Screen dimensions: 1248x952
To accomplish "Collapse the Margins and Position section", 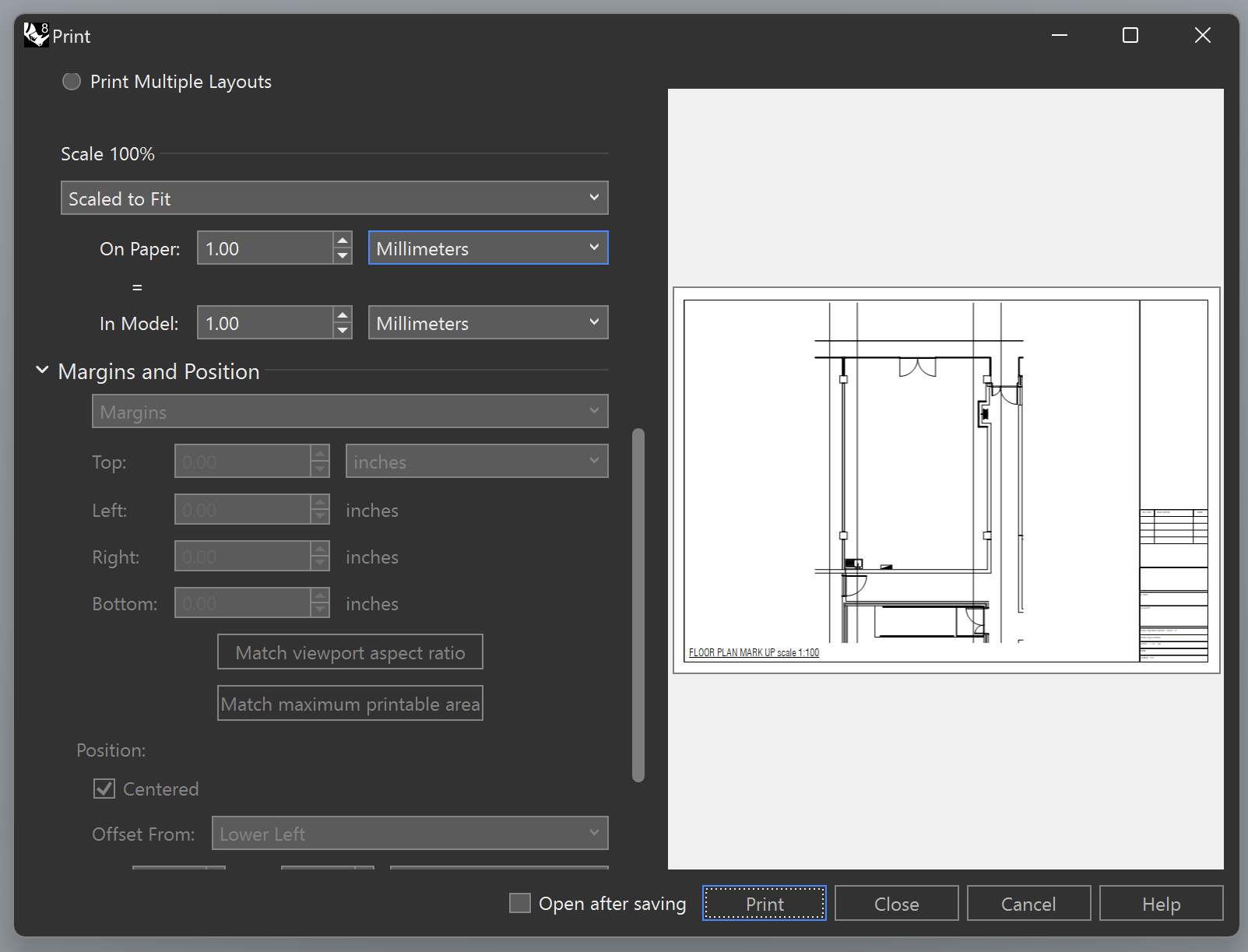I will pos(42,371).
